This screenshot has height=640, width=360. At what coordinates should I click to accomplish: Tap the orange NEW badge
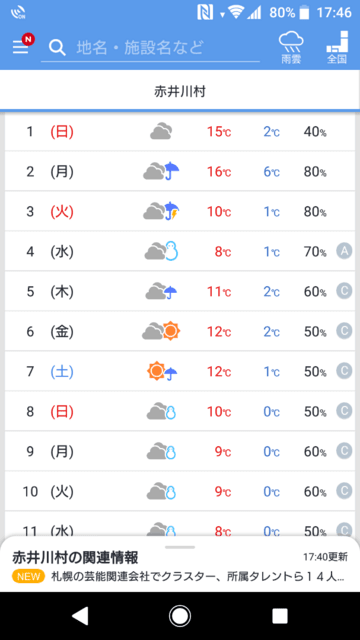point(29,577)
